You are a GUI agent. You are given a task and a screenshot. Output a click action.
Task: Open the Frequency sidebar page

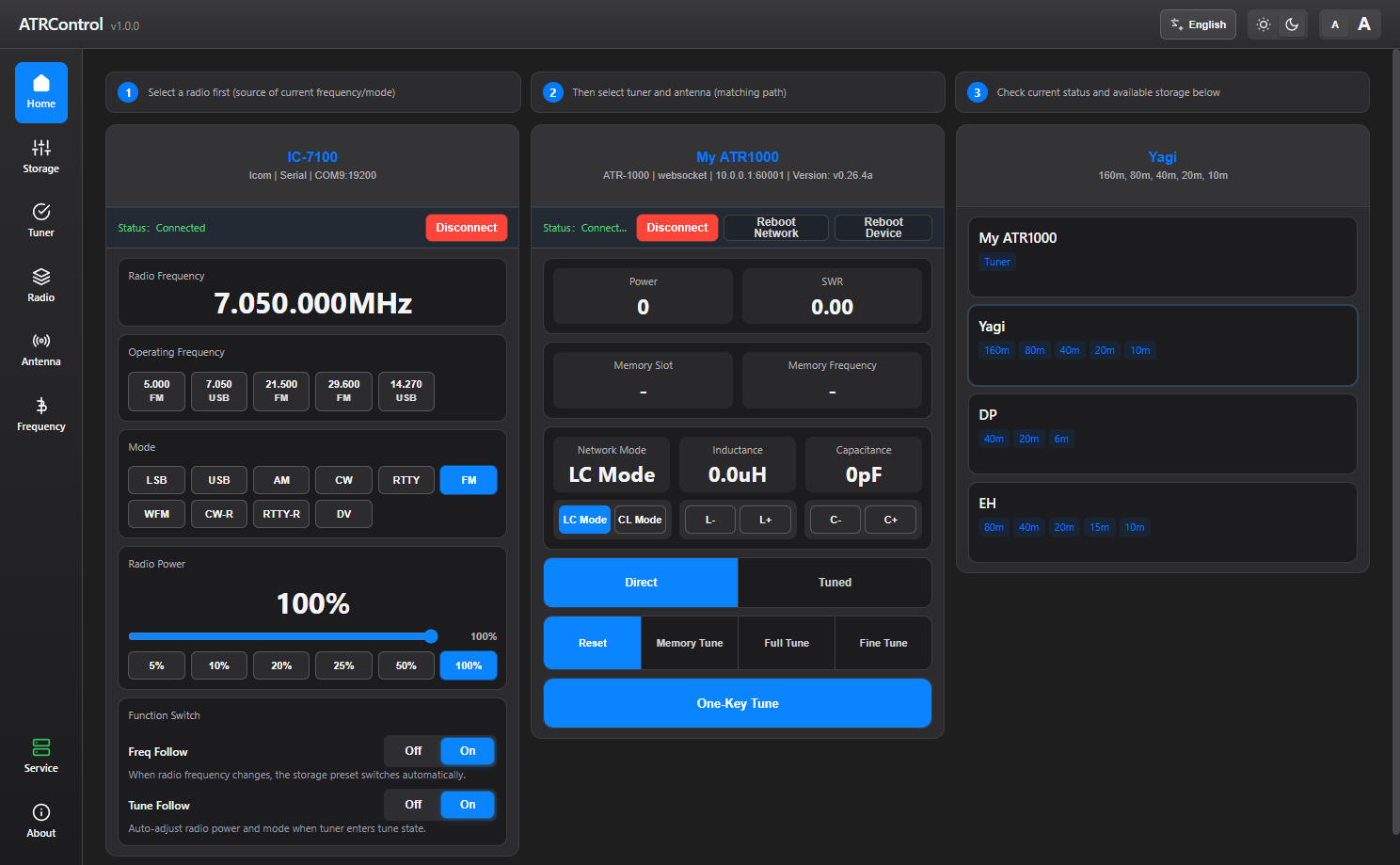click(41, 415)
